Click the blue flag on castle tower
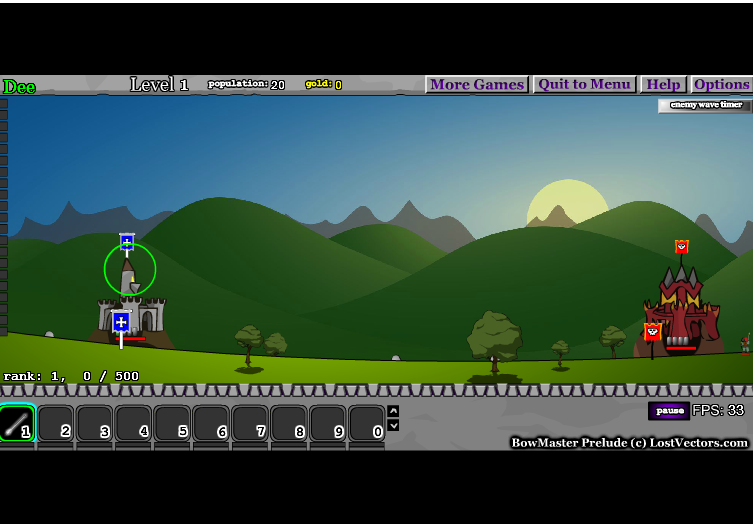The height and width of the screenshot is (525, 753). [127, 241]
